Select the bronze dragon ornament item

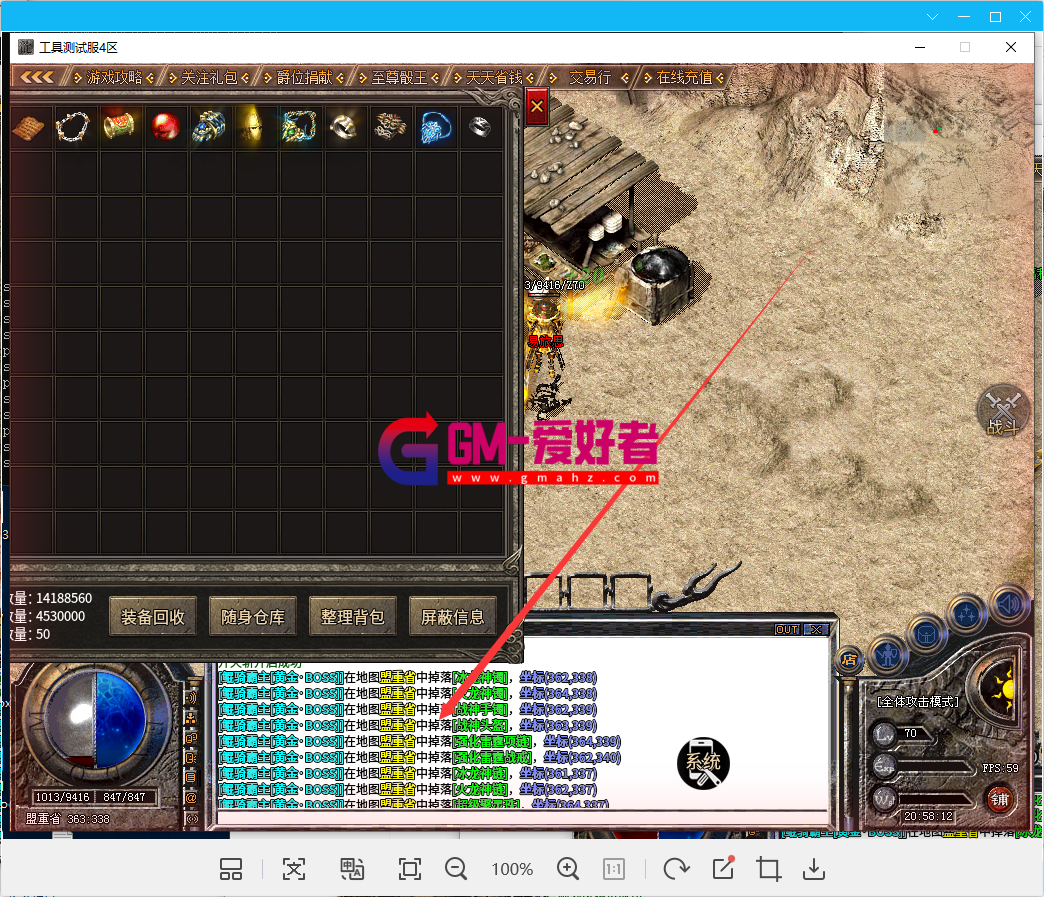(x=390, y=126)
